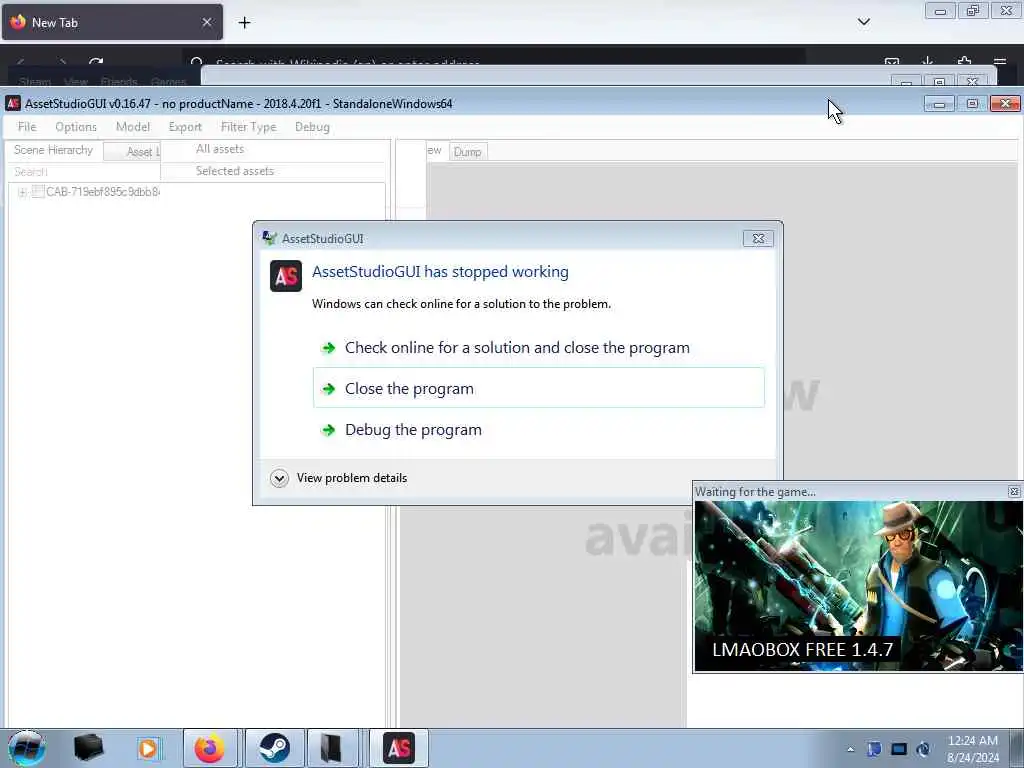Screen dimensions: 1024x768
Task: Switch to Steam from the taskbar
Action: point(274,748)
